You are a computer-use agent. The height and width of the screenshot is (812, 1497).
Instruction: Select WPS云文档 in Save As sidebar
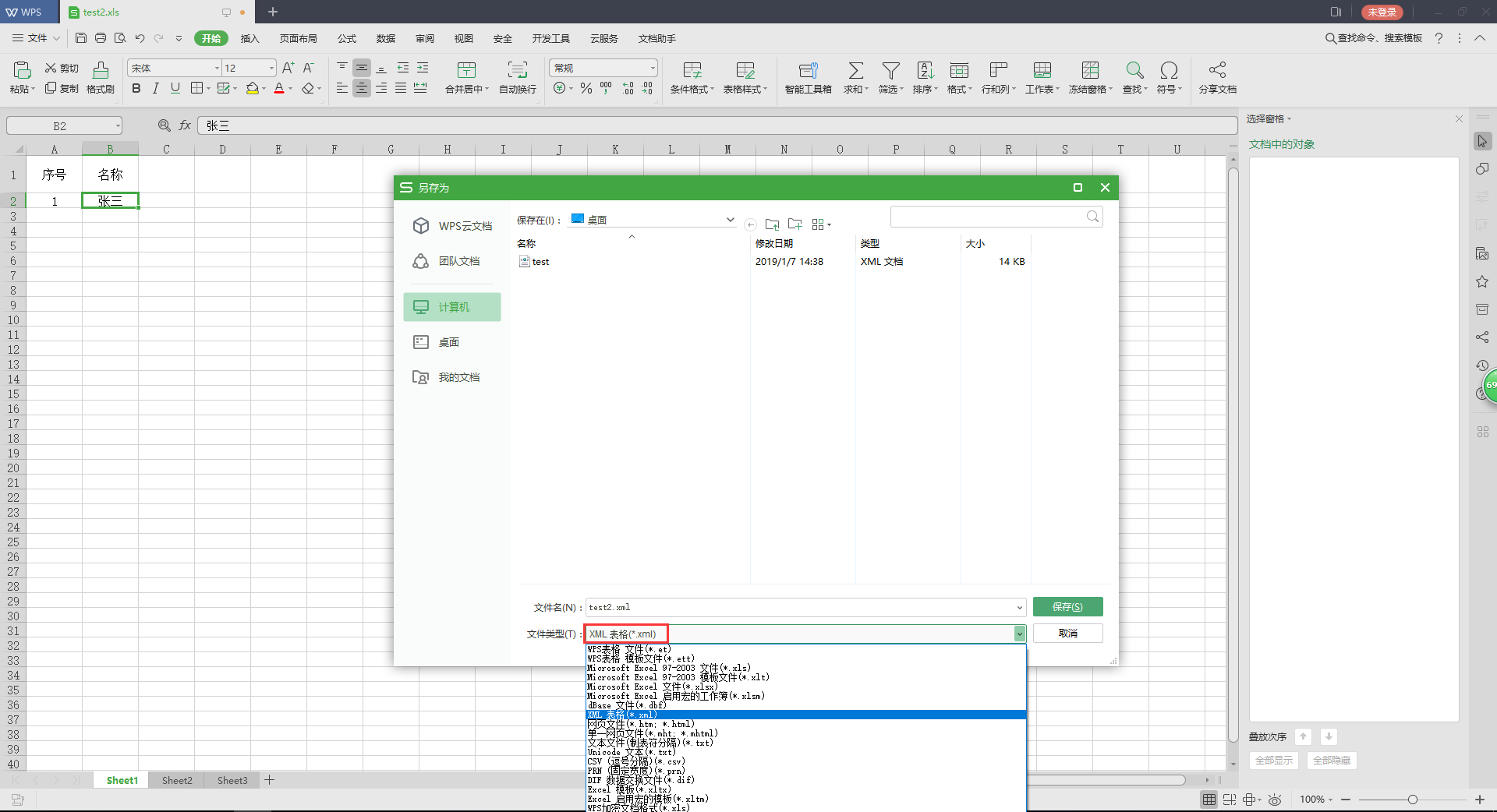tap(452, 226)
